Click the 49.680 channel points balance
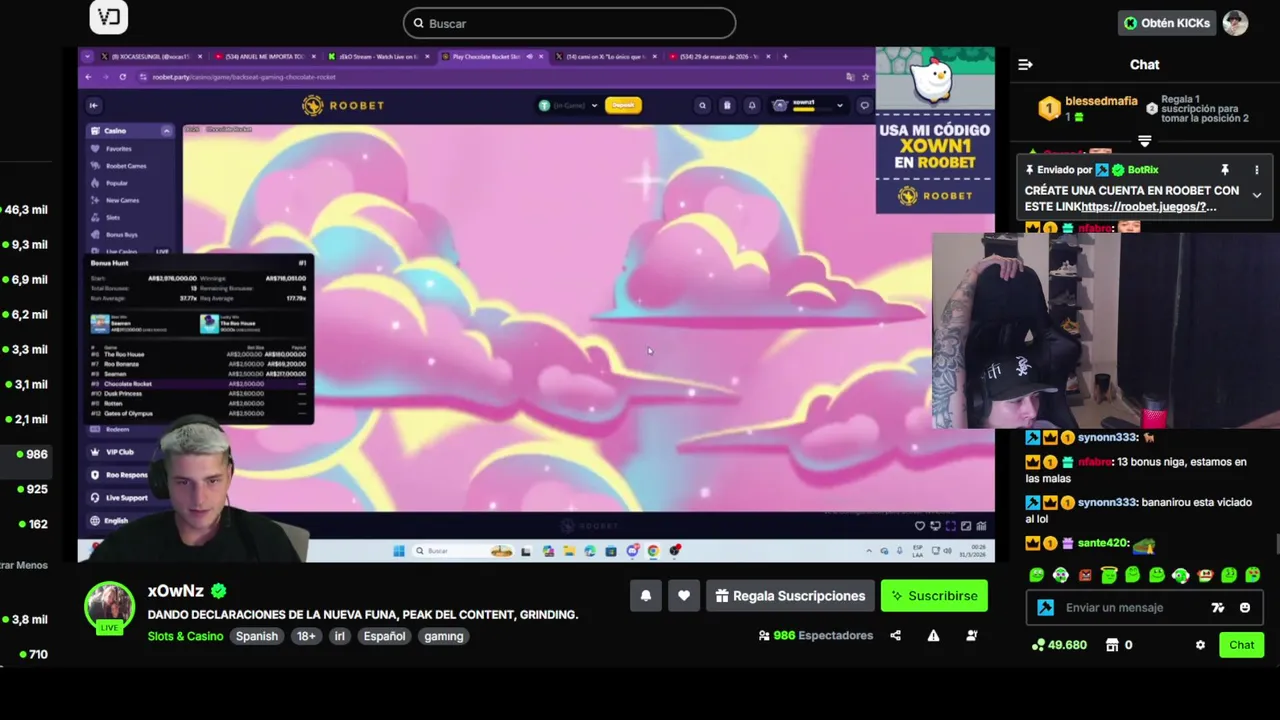The image size is (1280, 720). (x=1059, y=645)
